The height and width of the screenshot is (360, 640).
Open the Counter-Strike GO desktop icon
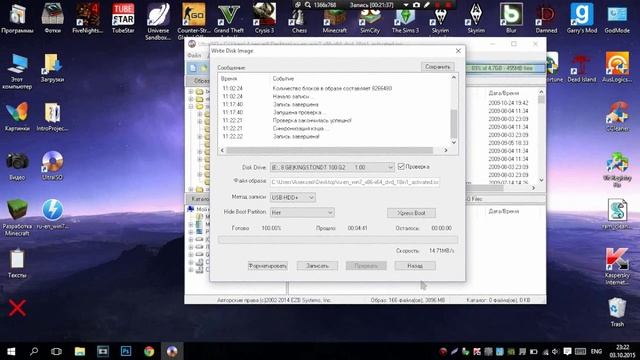[193, 21]
